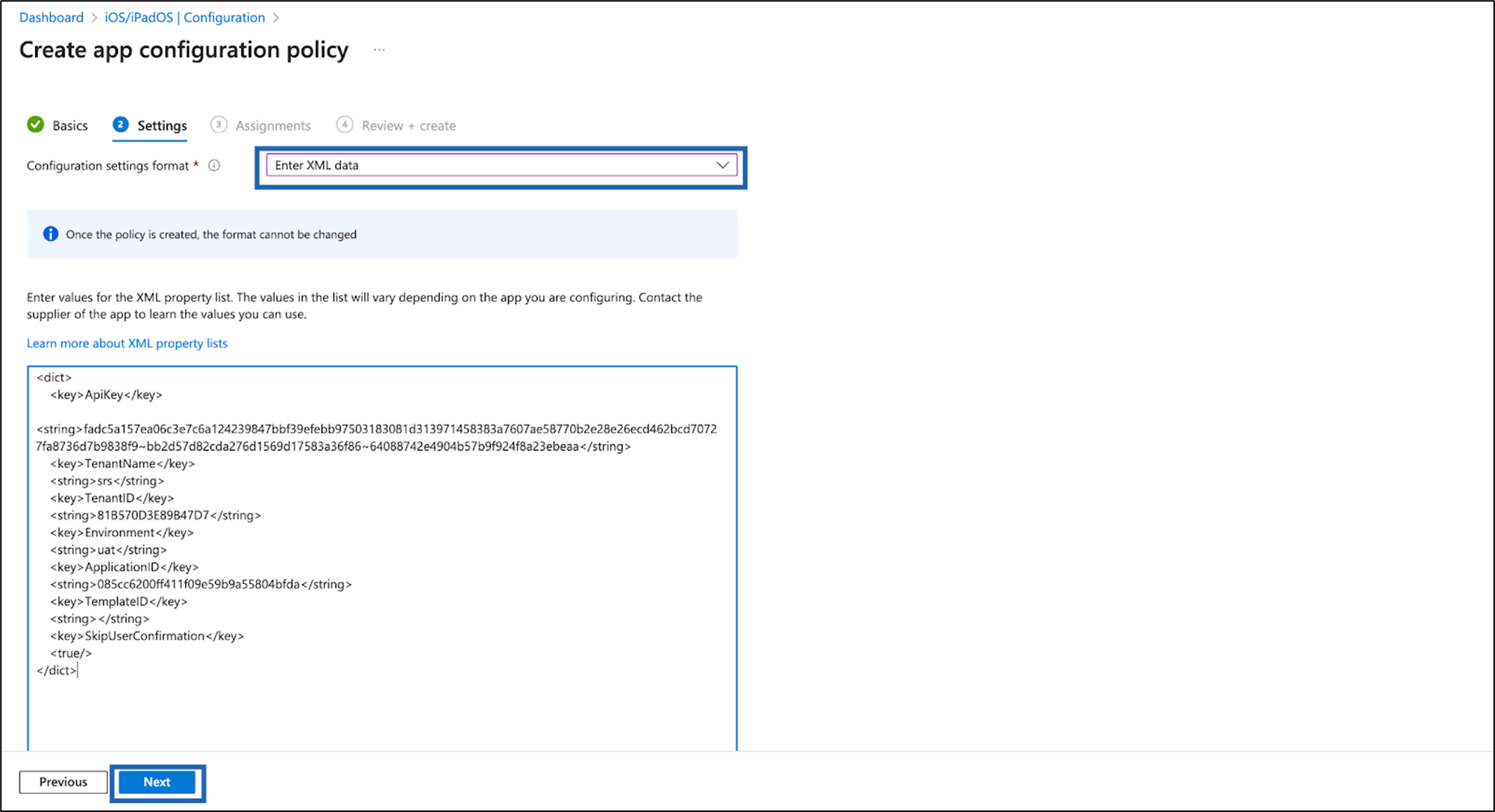
Task: Click the green checkmark Basics step icon
Action: tap(36, 125)
